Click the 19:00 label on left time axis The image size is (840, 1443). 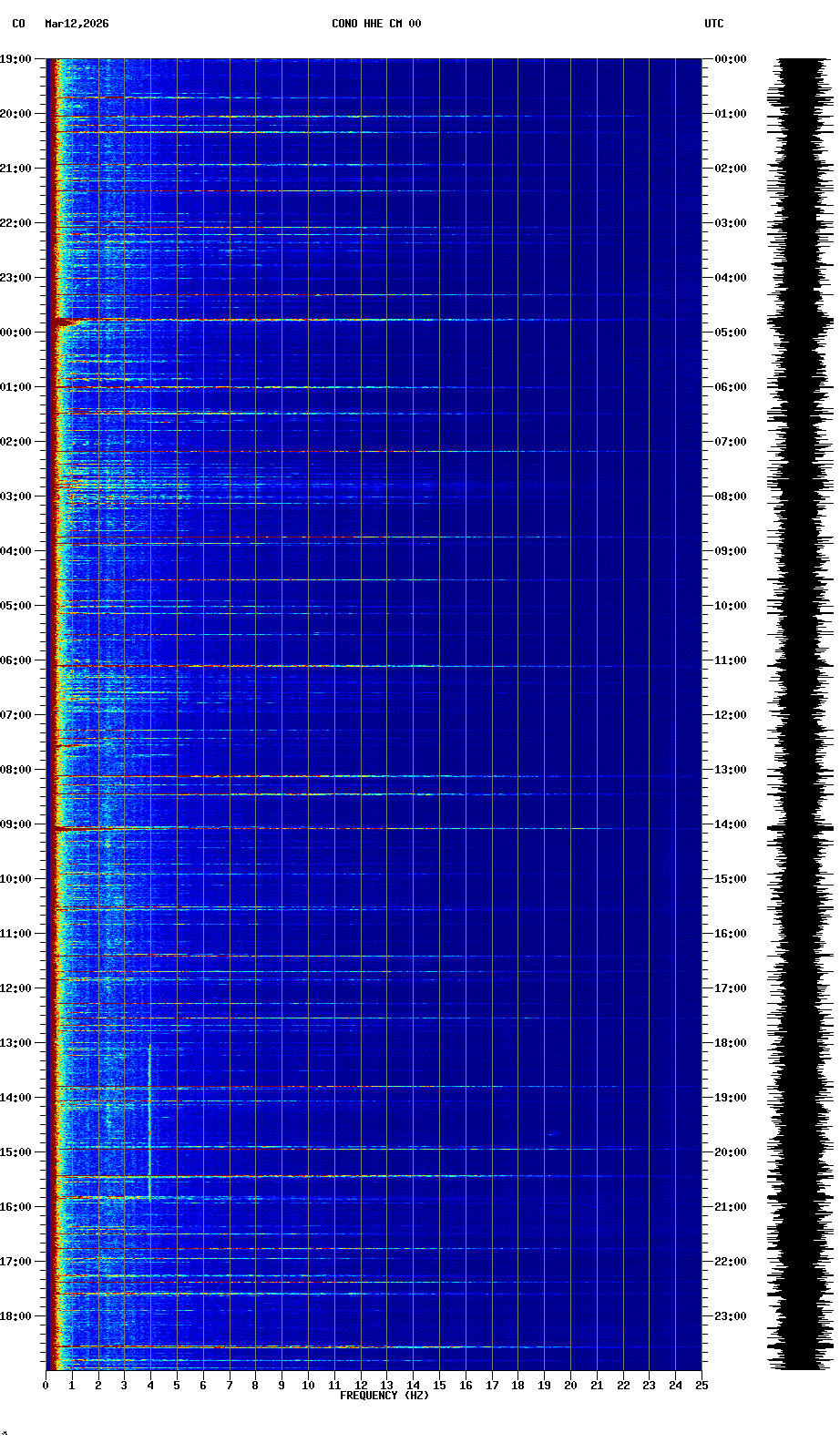[16, 59]
